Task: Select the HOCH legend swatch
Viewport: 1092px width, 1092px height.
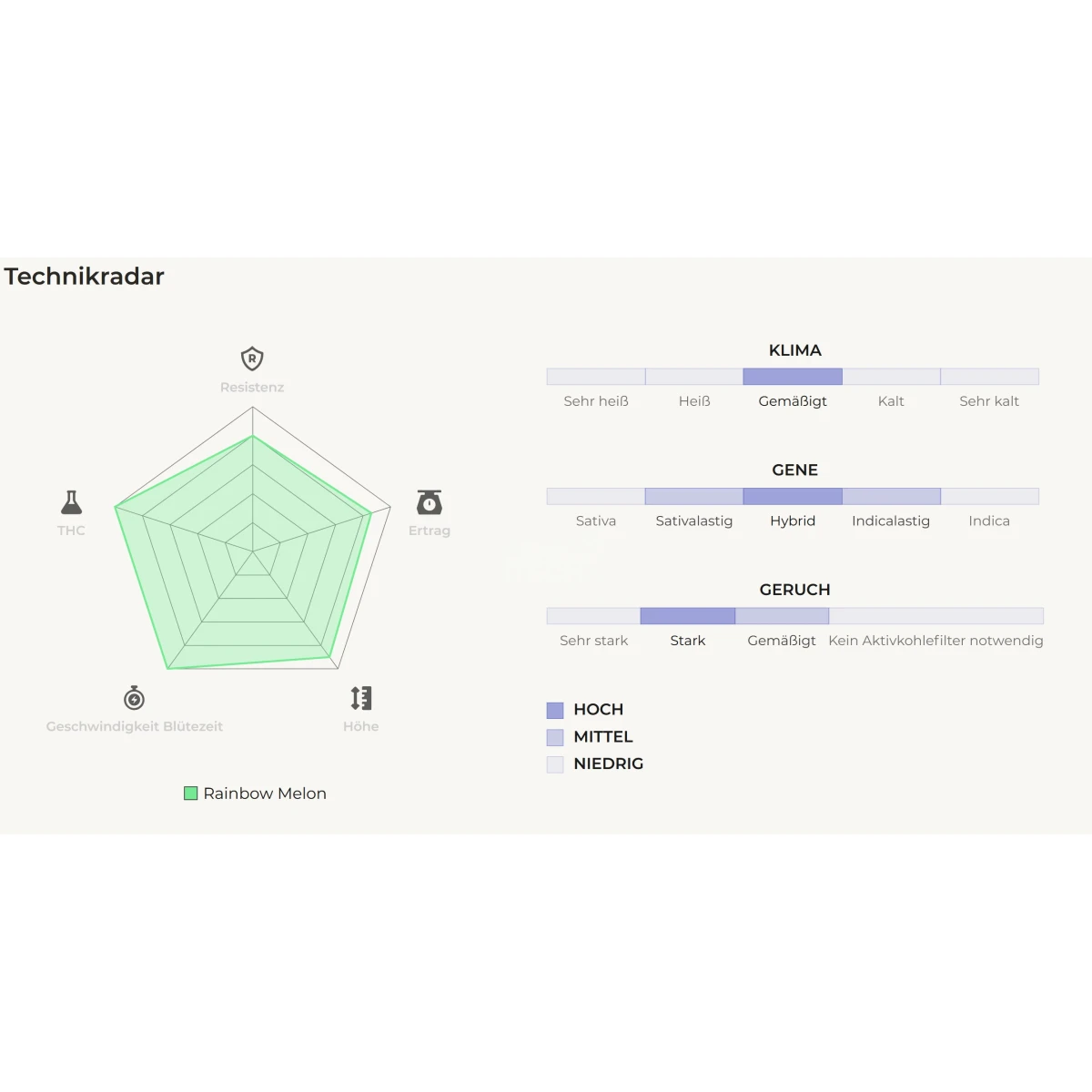Action: tap(555, 710)
